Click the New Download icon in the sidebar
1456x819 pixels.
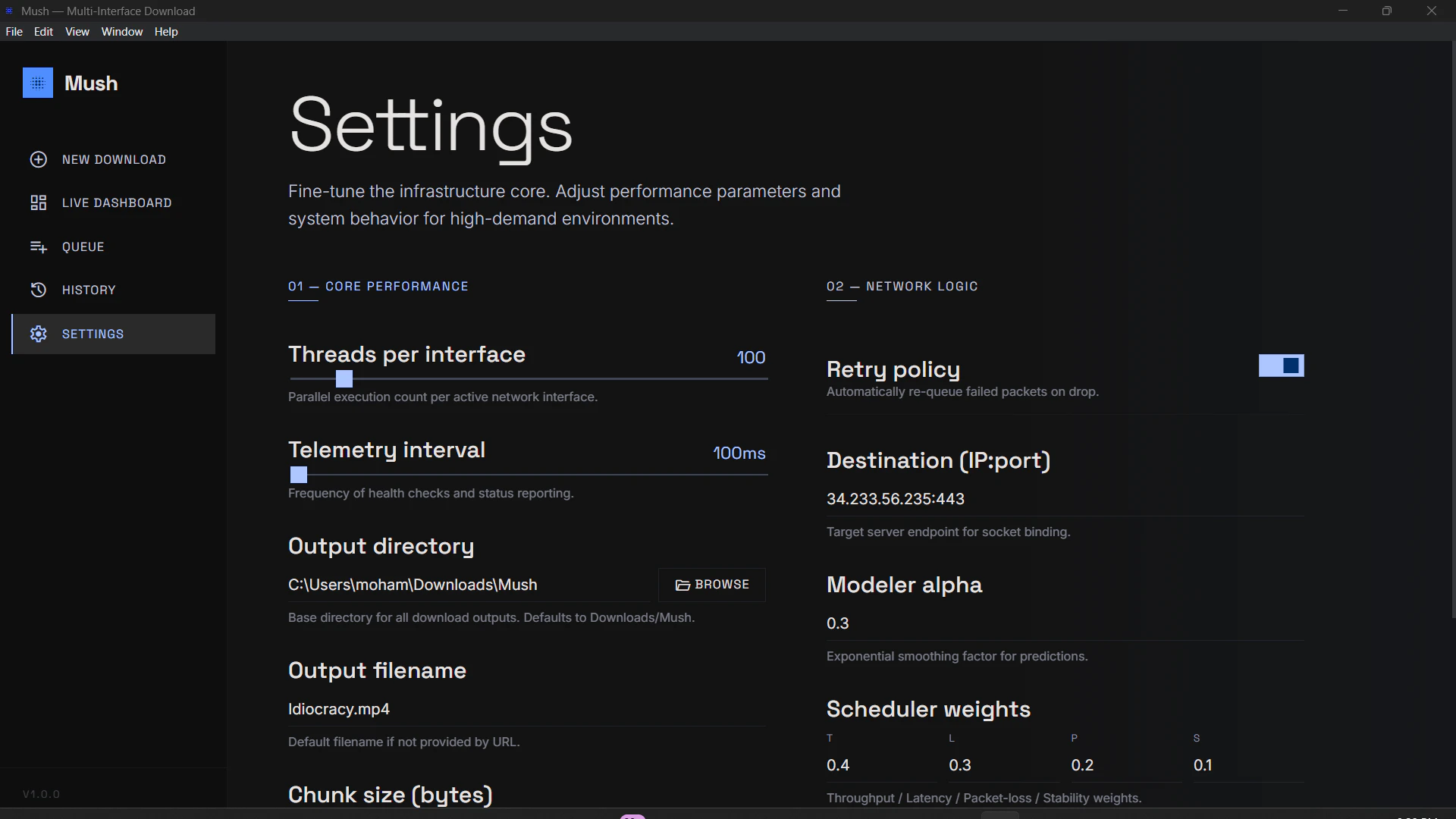38,159
